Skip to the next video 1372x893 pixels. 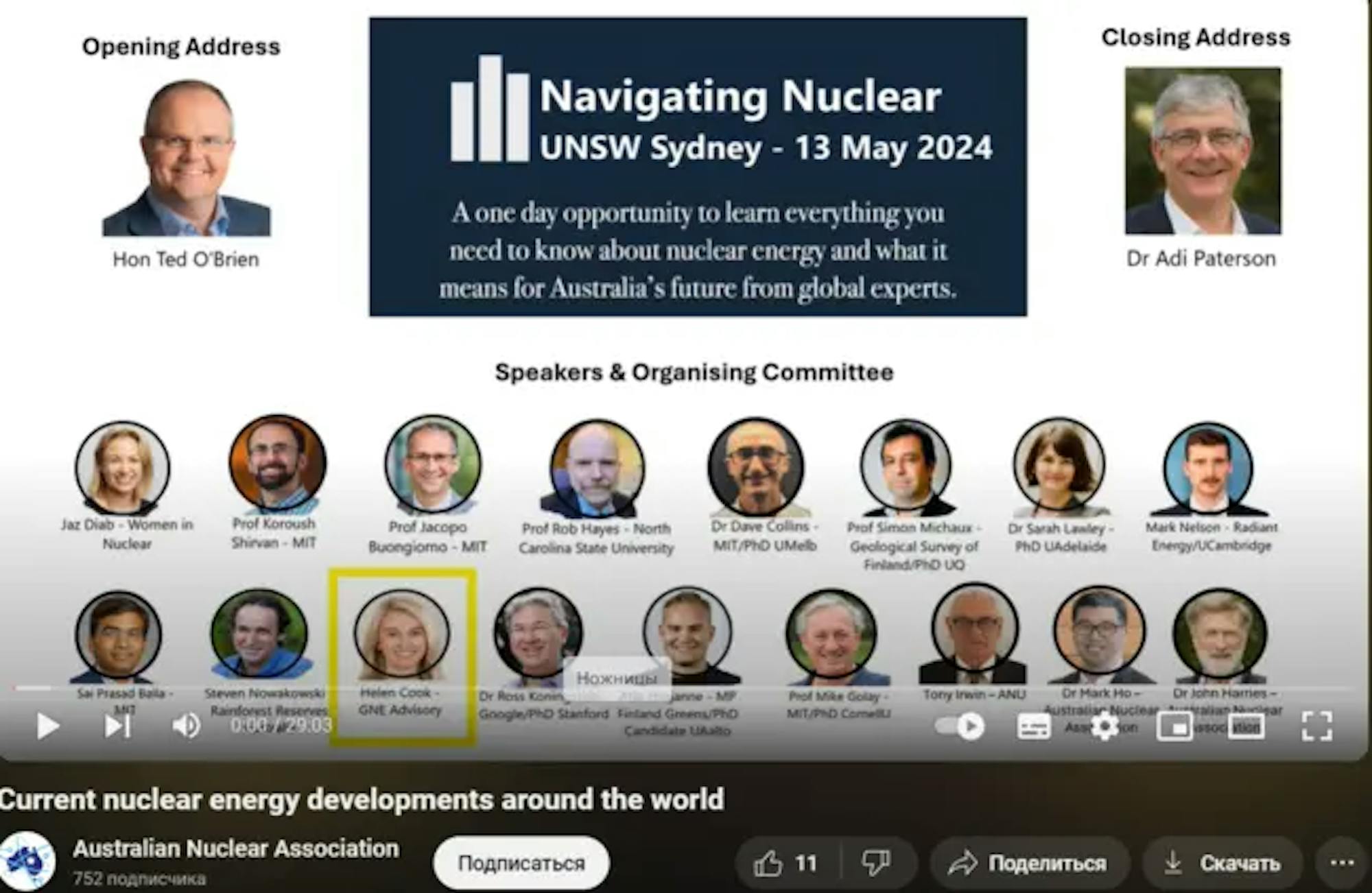[x=117, y=726]
